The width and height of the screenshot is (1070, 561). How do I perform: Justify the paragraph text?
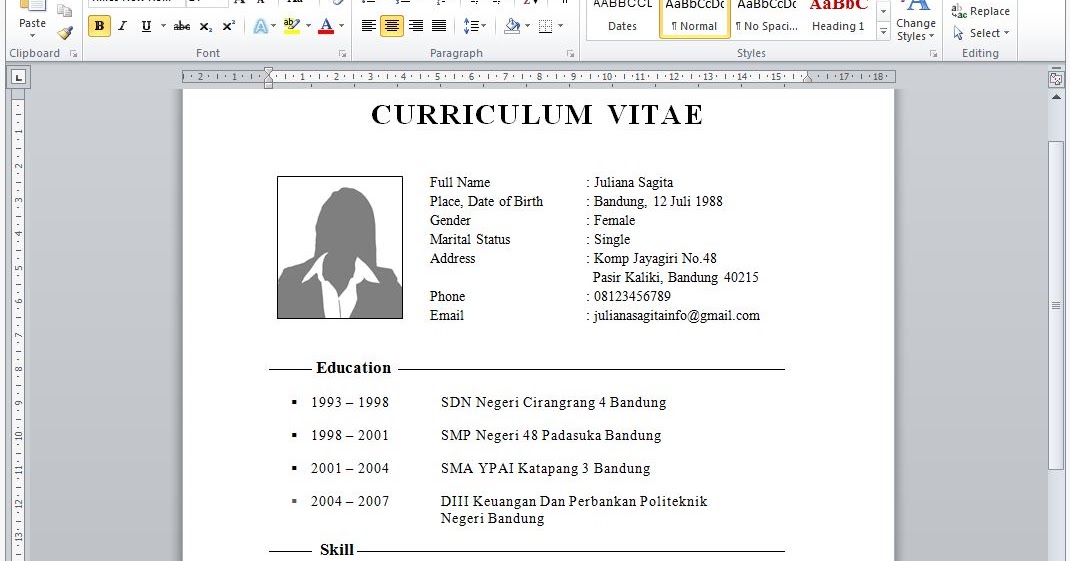(x=439, y=26)
